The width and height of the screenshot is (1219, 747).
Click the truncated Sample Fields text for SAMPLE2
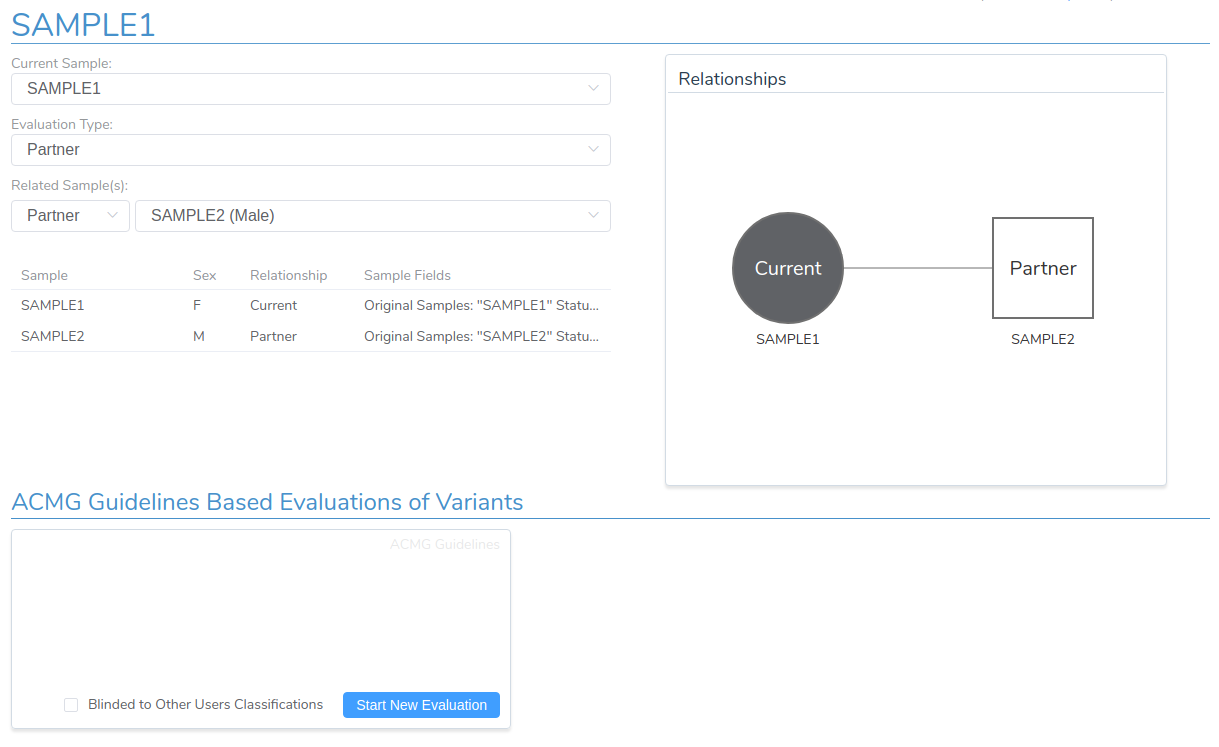click(481, 337)
